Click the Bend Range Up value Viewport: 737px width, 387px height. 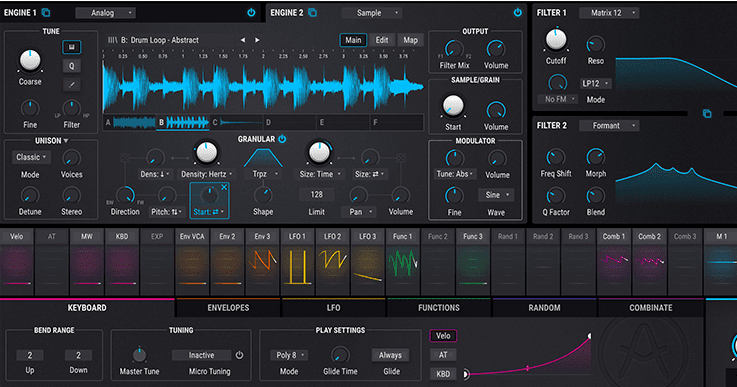click(x=30, y=355)
